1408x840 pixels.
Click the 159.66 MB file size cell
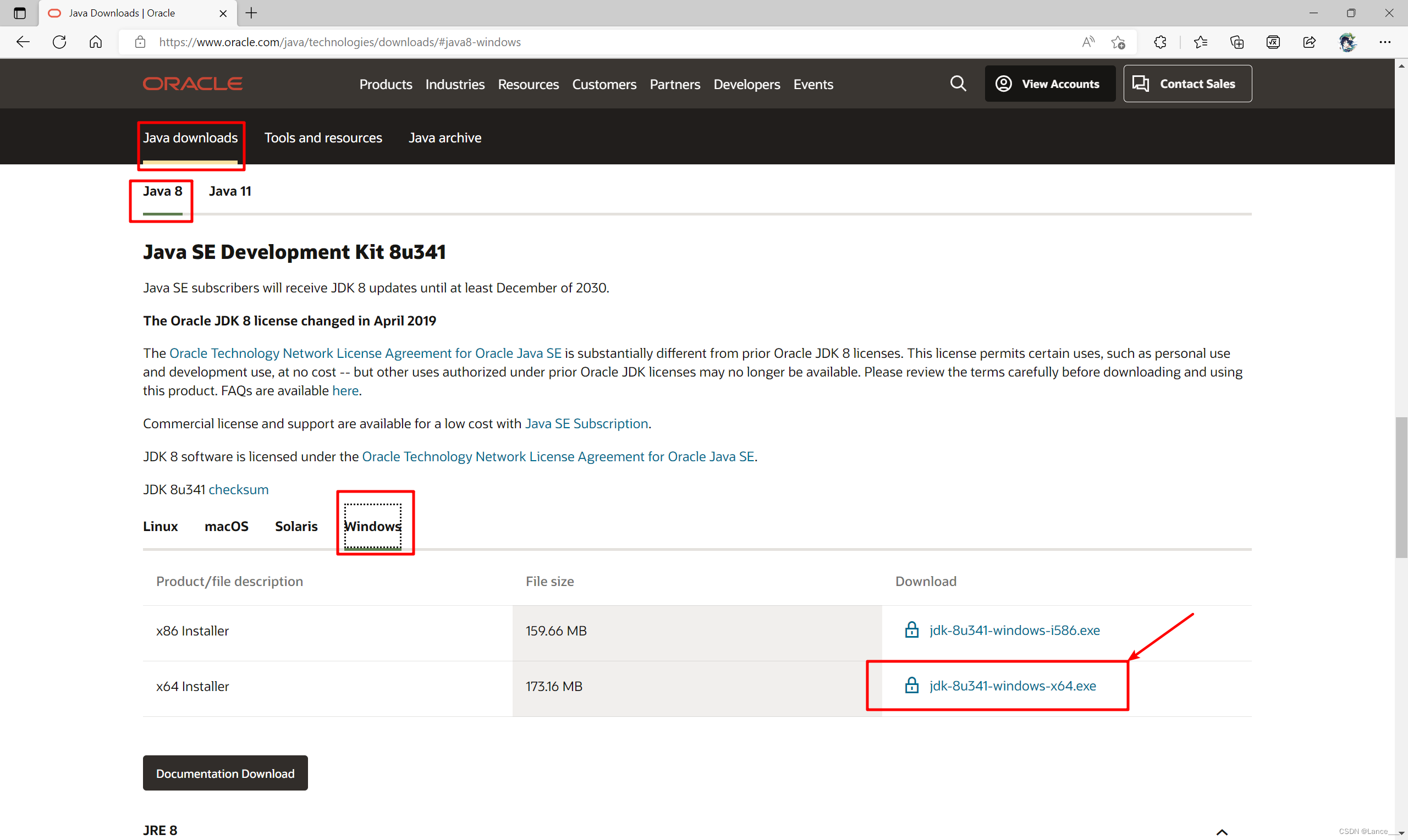point(697,633)
